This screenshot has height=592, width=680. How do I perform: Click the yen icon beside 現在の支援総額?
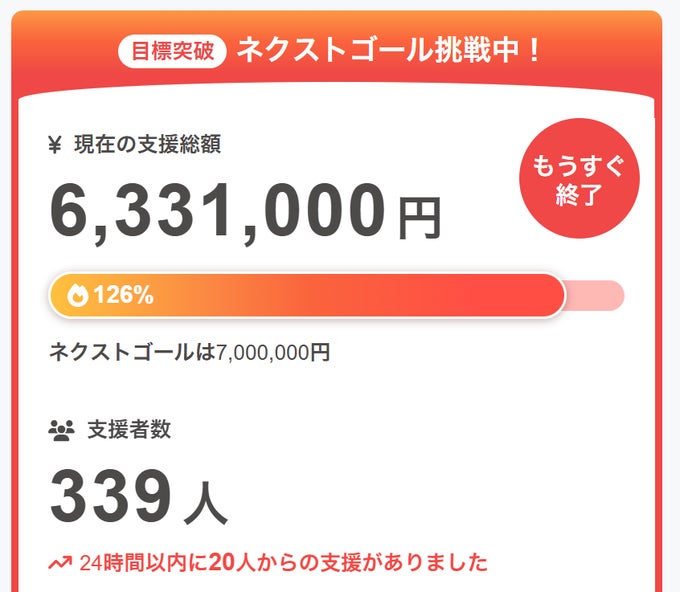(x=55, y=145)
